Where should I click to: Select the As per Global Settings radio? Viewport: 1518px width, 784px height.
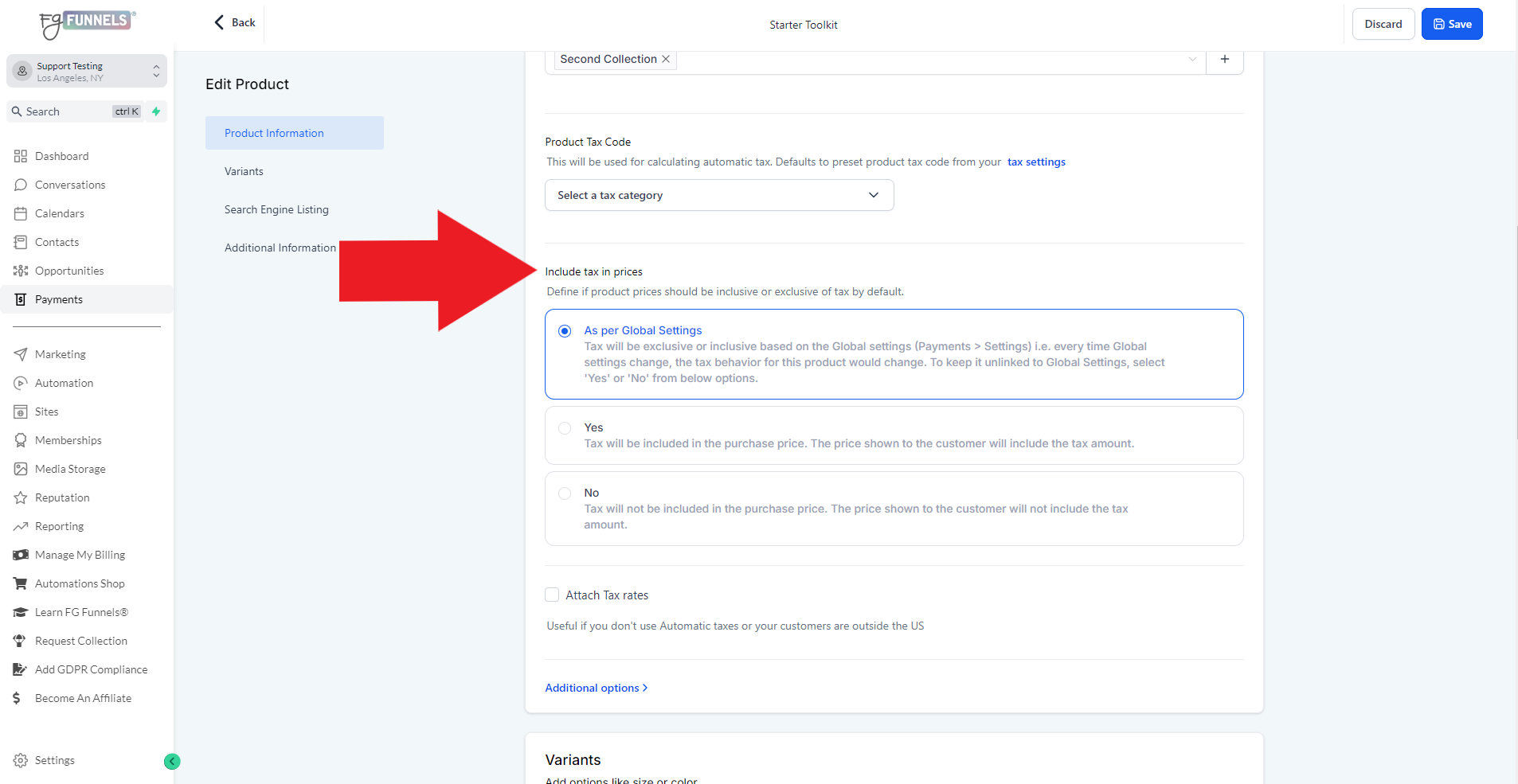(x=565, y=331)
